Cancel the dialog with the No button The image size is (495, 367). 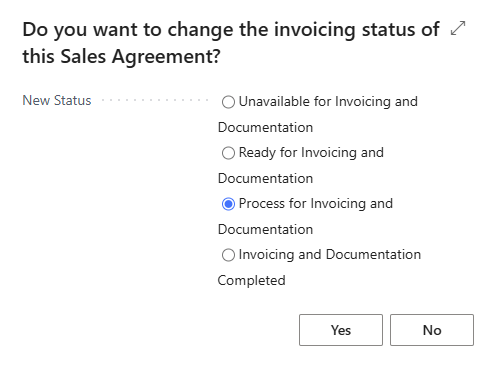432,330
